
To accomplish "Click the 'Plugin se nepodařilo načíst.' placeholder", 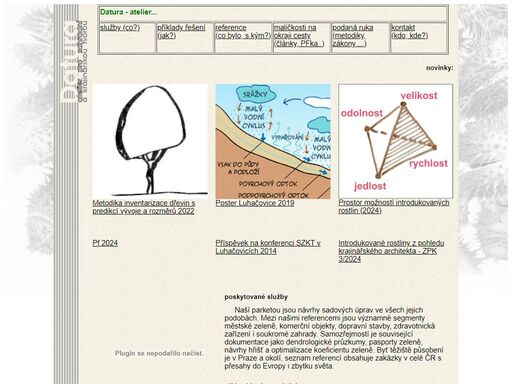I will click(x=159, y=353).
